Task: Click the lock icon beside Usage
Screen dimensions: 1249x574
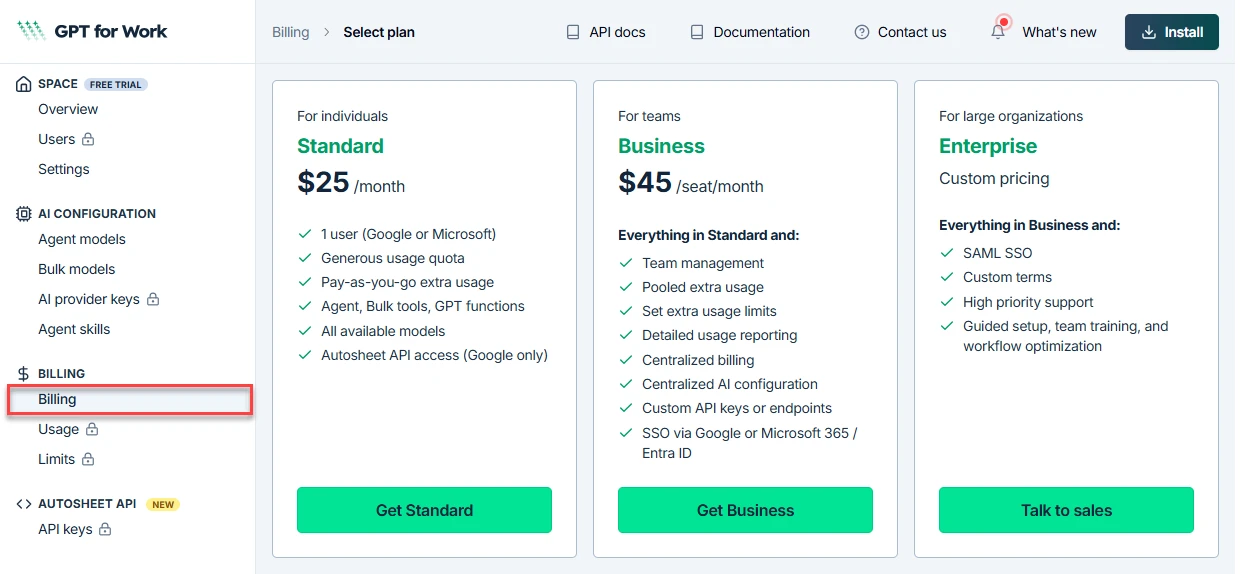Action: (92, 429)
